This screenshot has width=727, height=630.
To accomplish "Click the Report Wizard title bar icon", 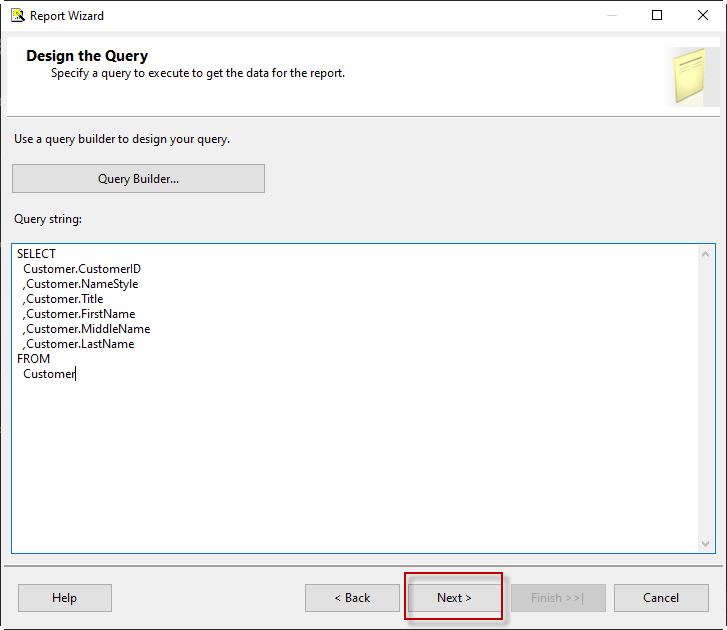I will [x=17, y=15].
